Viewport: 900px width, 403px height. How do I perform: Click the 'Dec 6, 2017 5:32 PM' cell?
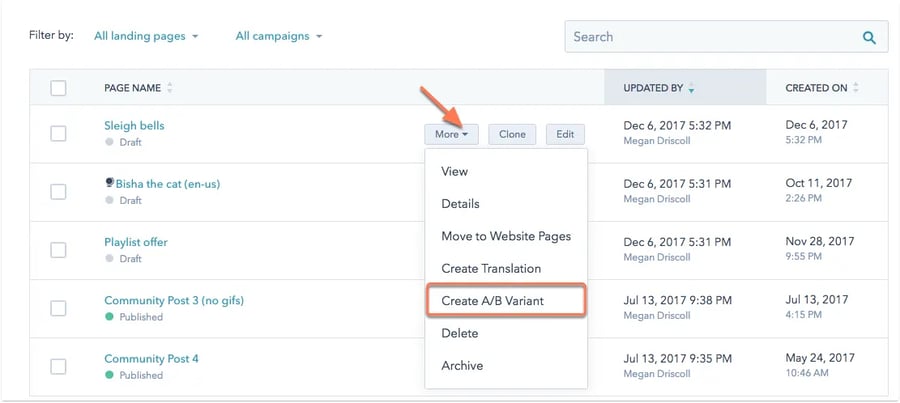[x=677, y=126]
